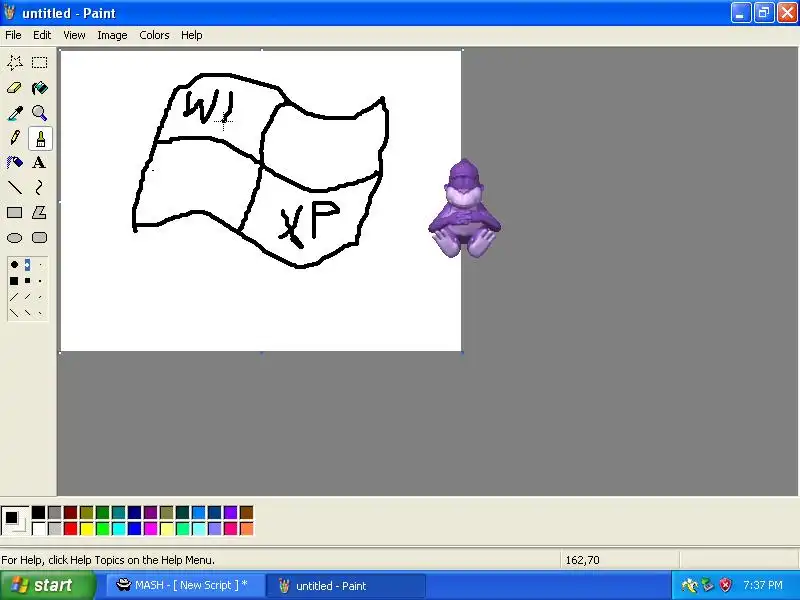
Task: Minimize the Paint window
Action: tap(741, 13)
